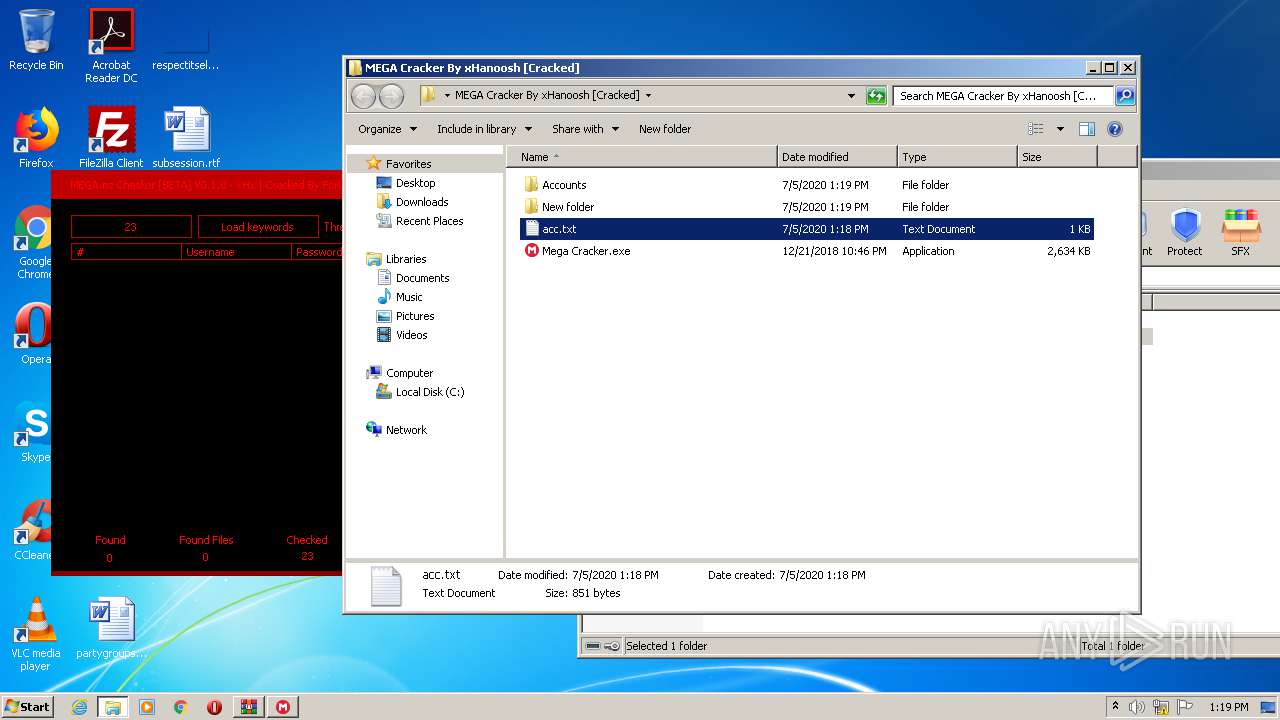1280x720 pixels.
Task: Open partygroups document on desktop
Action: 111,628
